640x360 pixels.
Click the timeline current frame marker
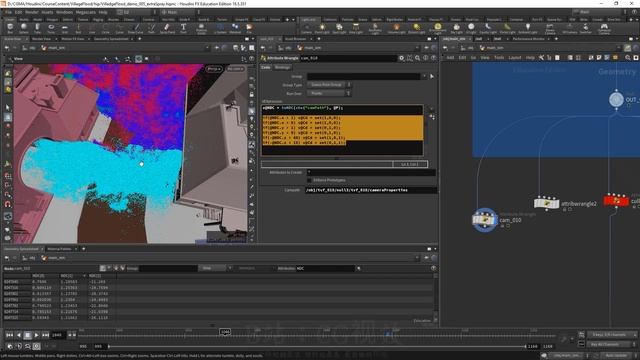pyautogui.click(x=225, y=332)
